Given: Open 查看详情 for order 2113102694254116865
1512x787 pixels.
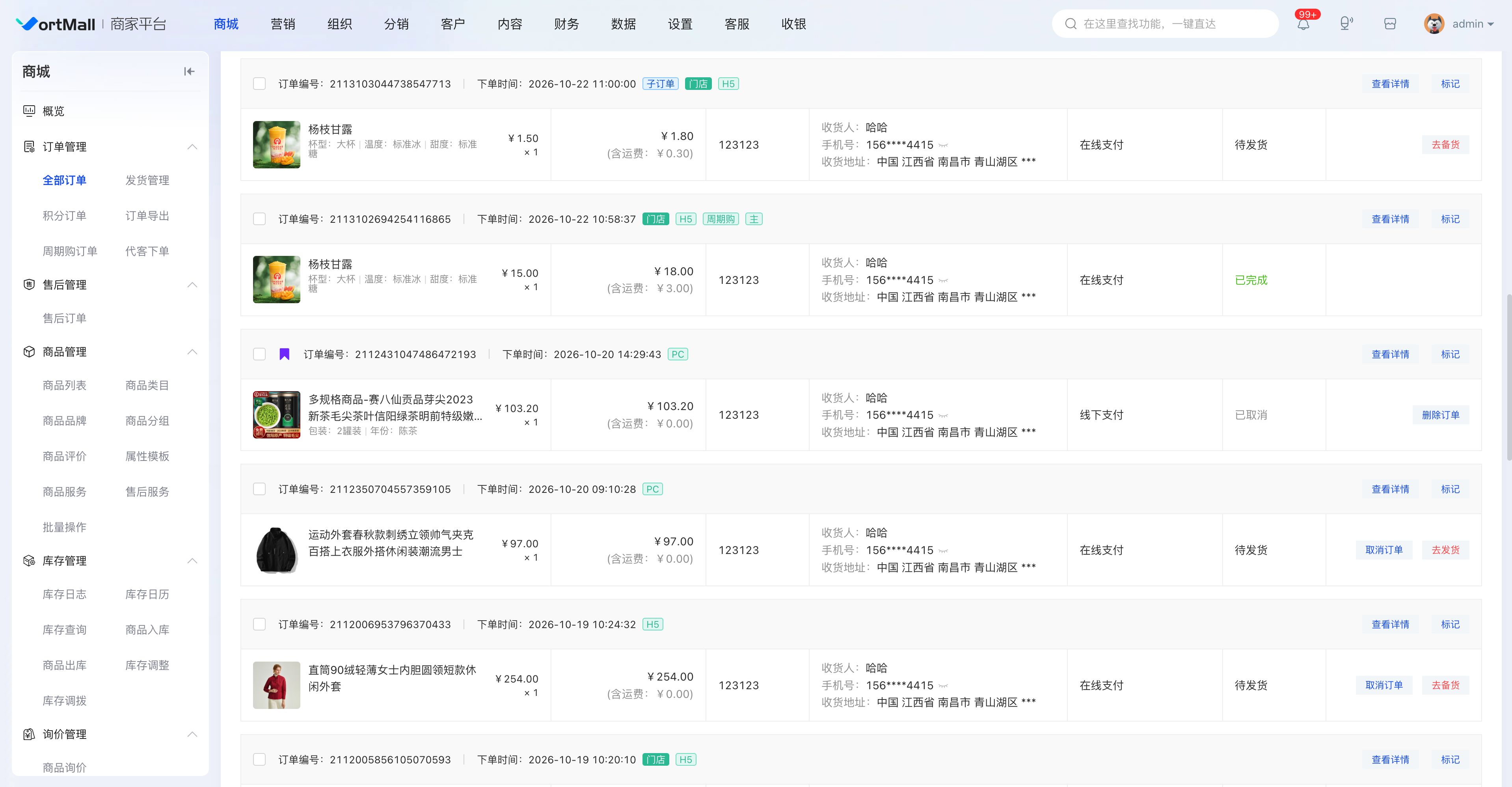Looking at the screenshot, I should click(x=1390, y=219).
